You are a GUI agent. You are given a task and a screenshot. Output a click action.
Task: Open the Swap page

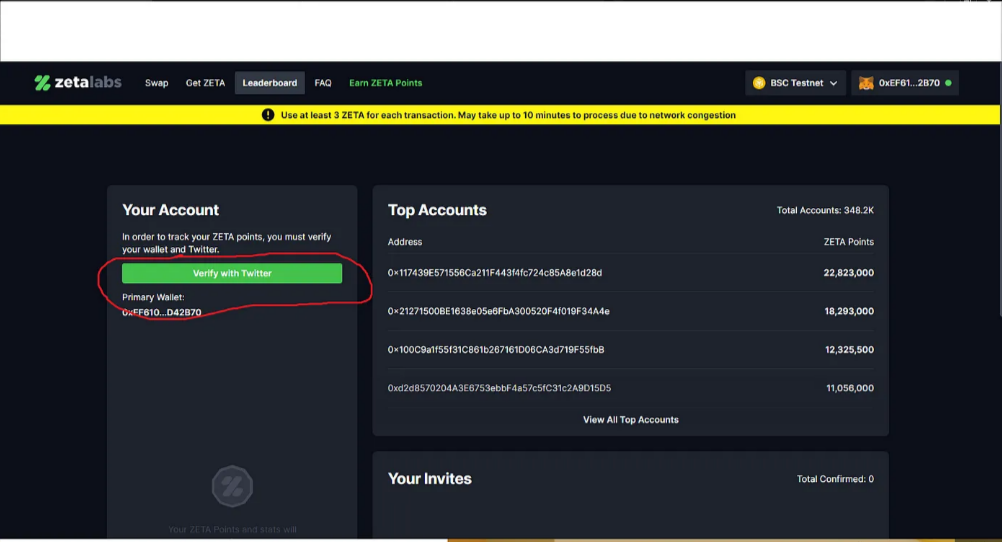(x=157, y=83)
